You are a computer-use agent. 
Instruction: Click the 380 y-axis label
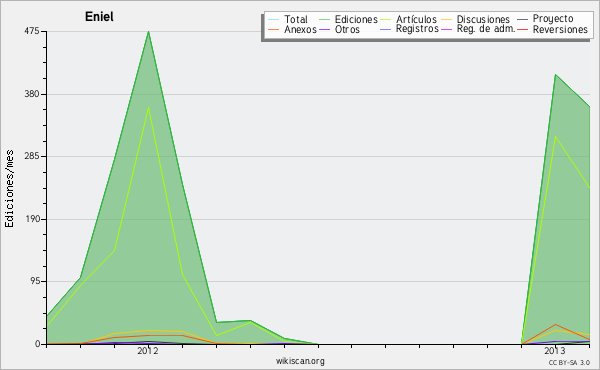[x=32, y=94]
